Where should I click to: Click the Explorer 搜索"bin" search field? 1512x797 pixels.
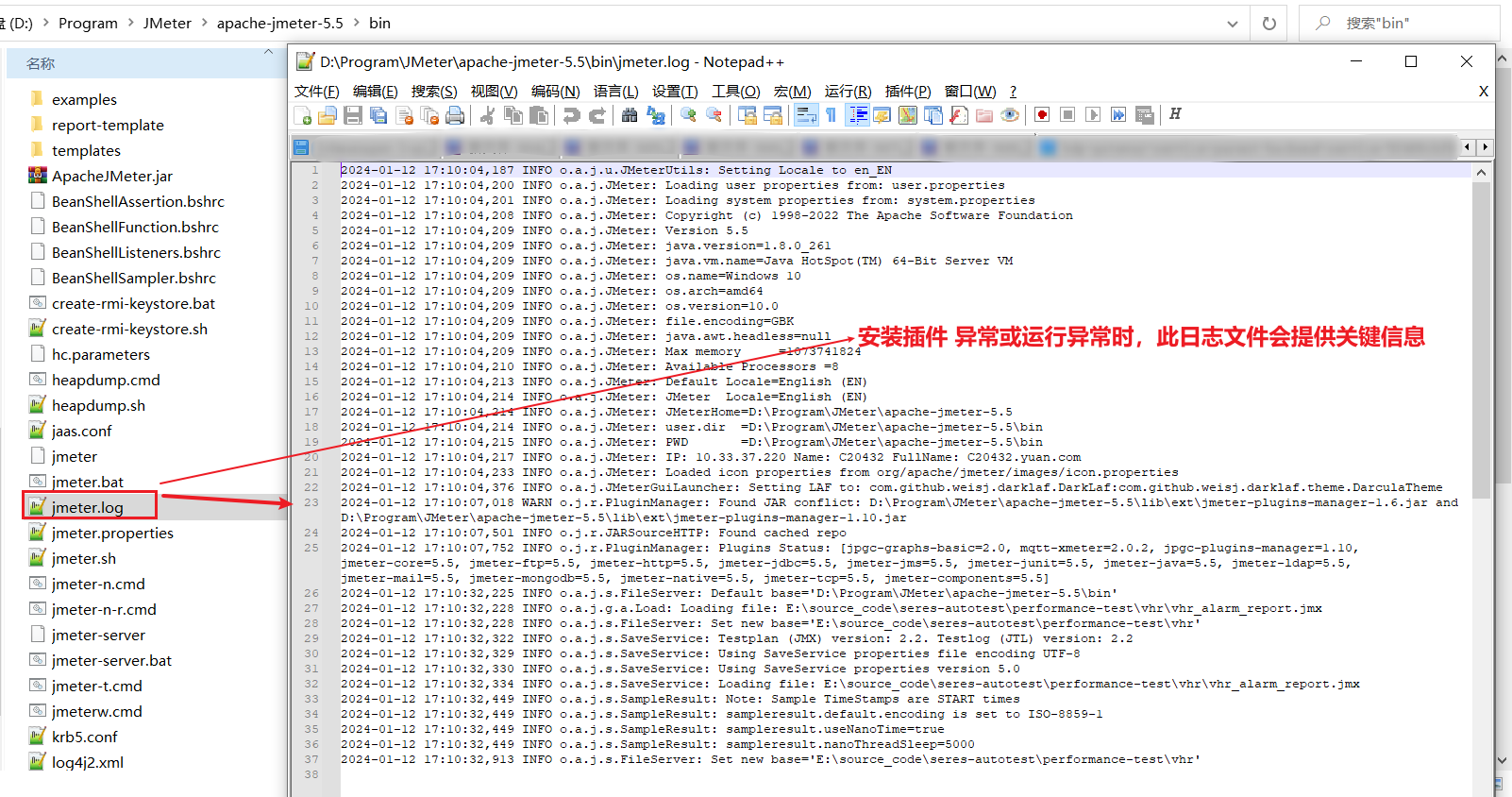point(1400,24)
